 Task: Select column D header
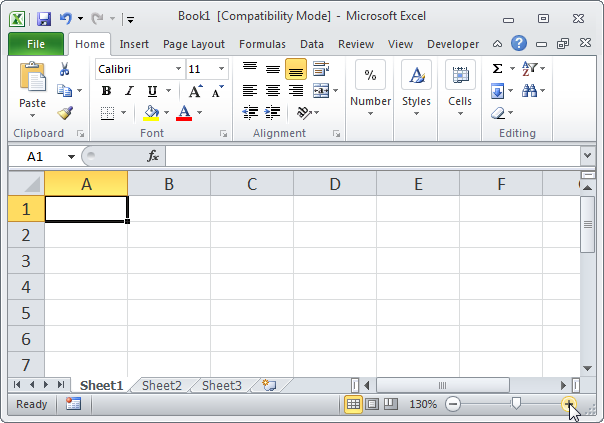coord(335,184)
